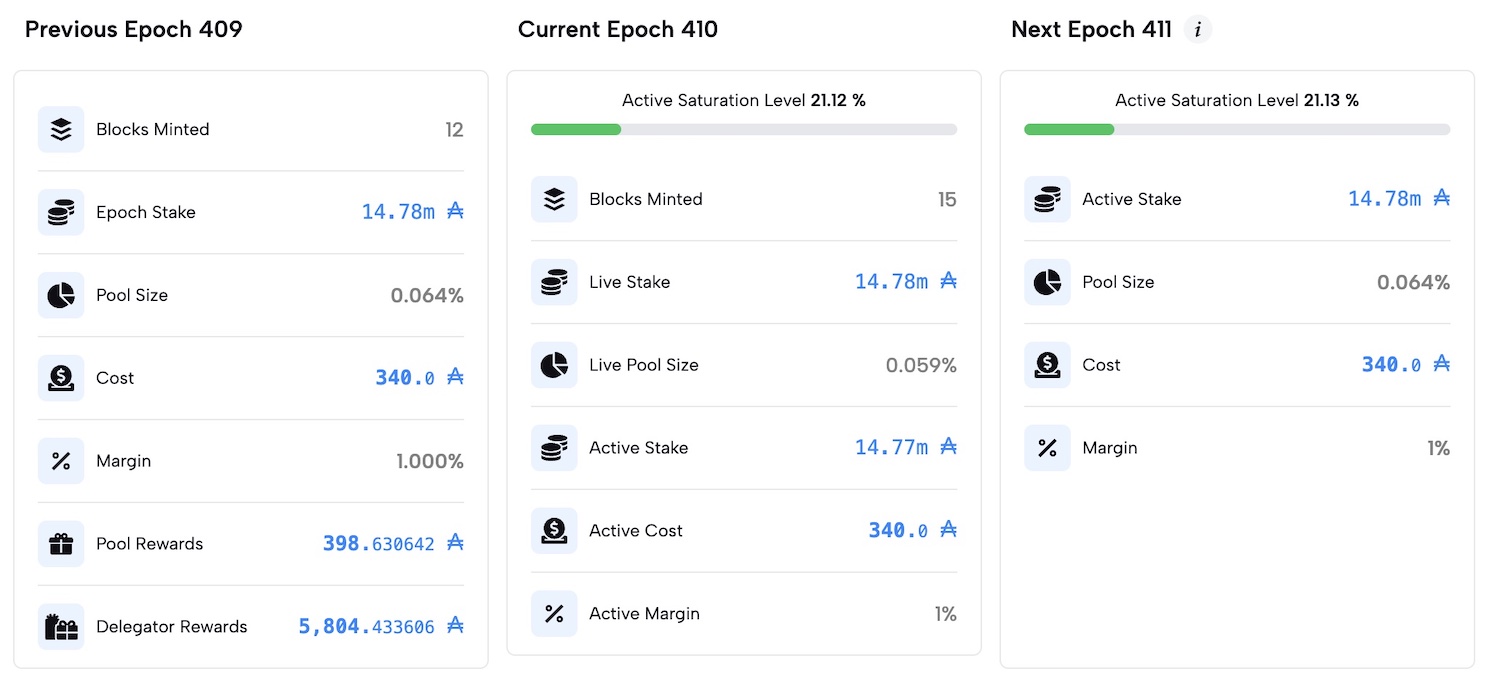Click the Blocks Minted icon in Previous Epoch
This screenshot has height=682, width=1500.
[61, 129]
